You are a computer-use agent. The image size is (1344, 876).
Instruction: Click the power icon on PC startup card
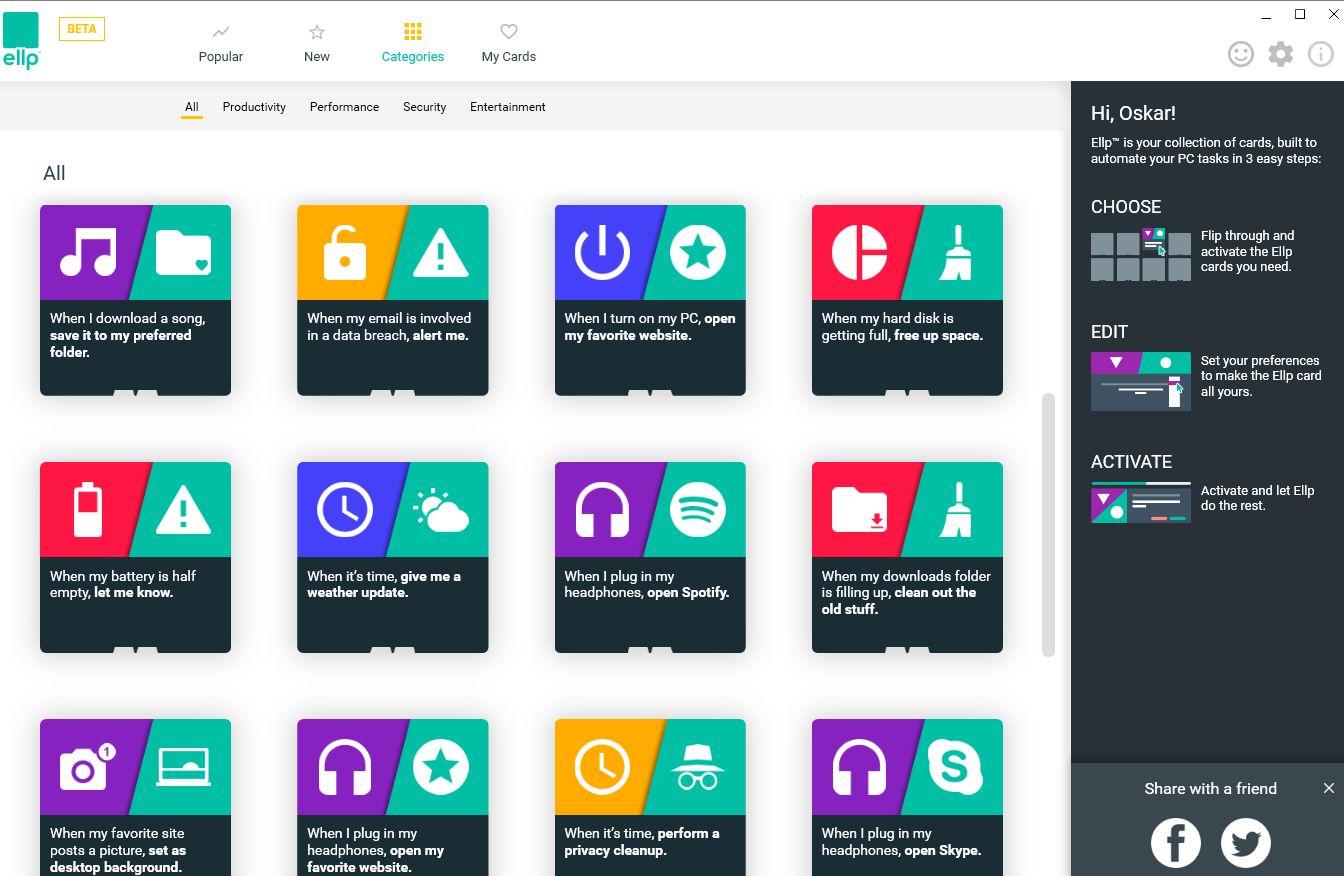click(602, 252)
